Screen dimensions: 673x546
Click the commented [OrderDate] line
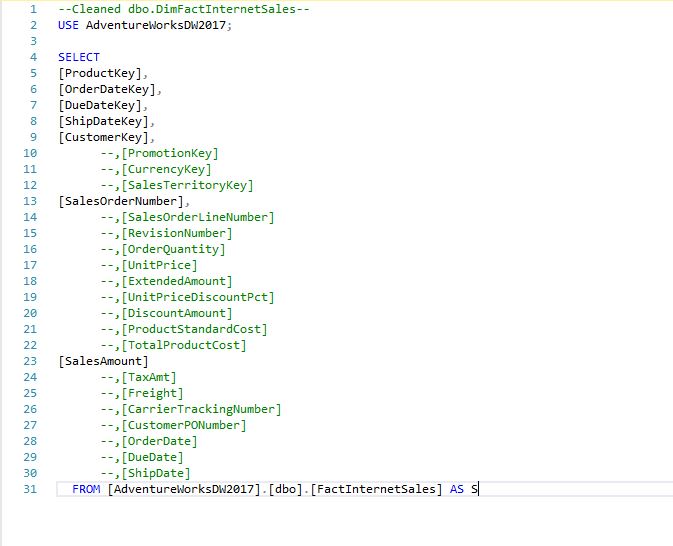pyautogui.click(x=149, y=441)
